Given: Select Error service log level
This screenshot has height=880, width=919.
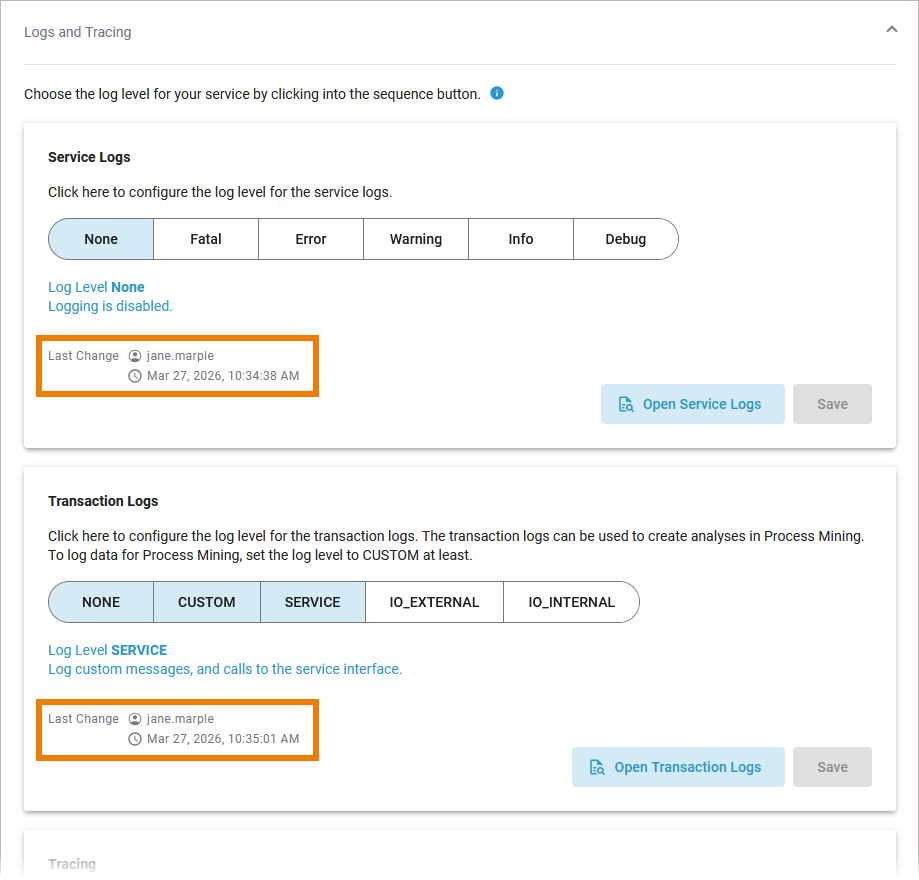Looking at the screenshot, I should (311, 239).
